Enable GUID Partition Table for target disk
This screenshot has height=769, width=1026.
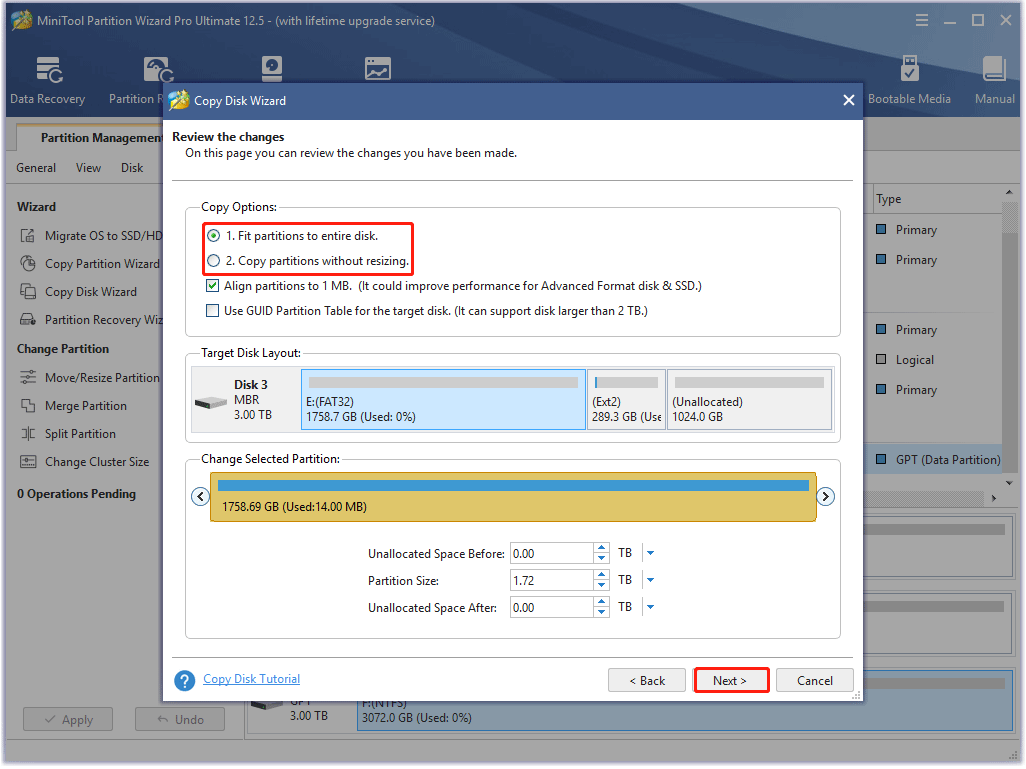[x=212, y=310]
